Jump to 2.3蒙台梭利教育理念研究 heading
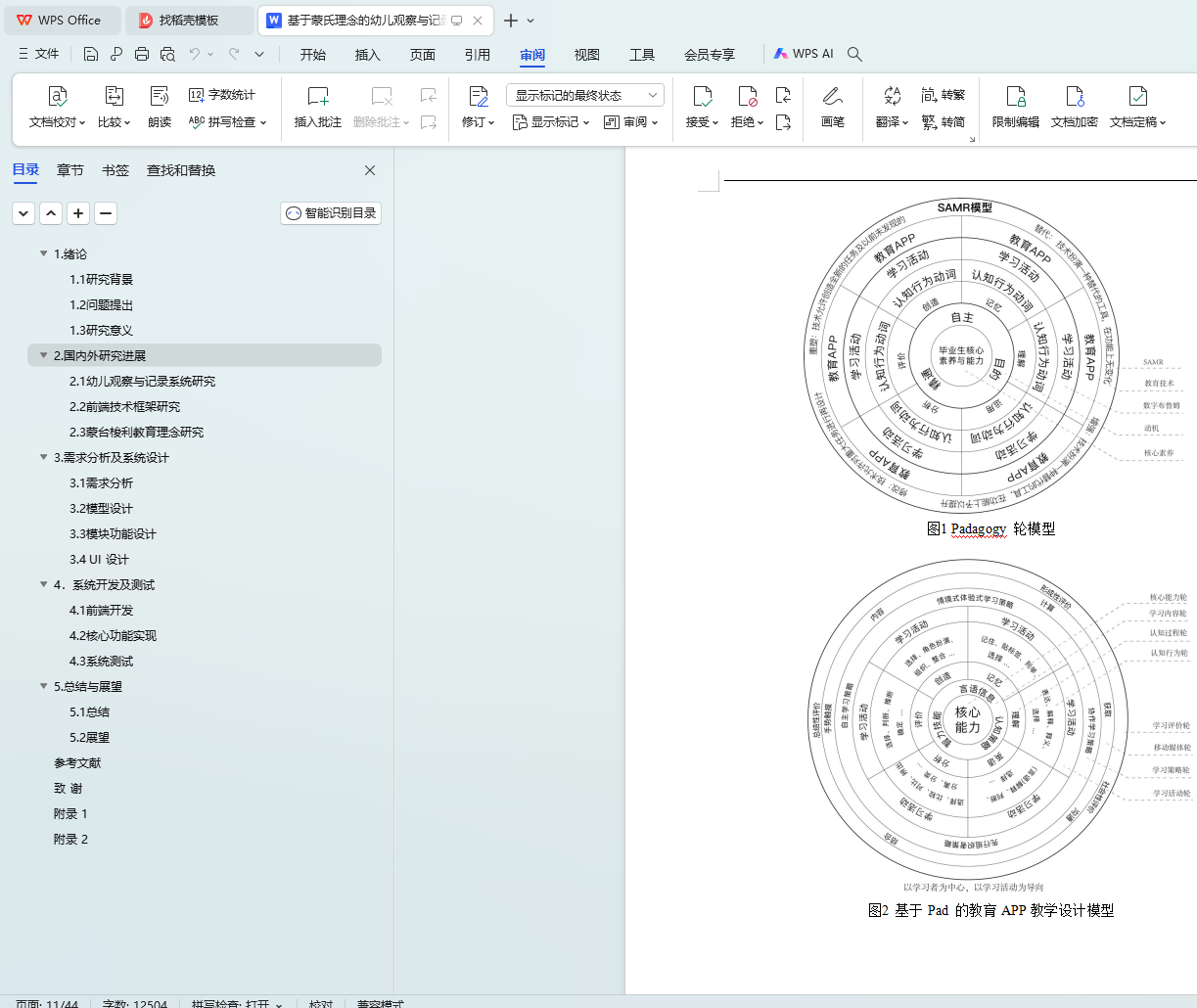1197x1008 pixels. pos(136,432)
